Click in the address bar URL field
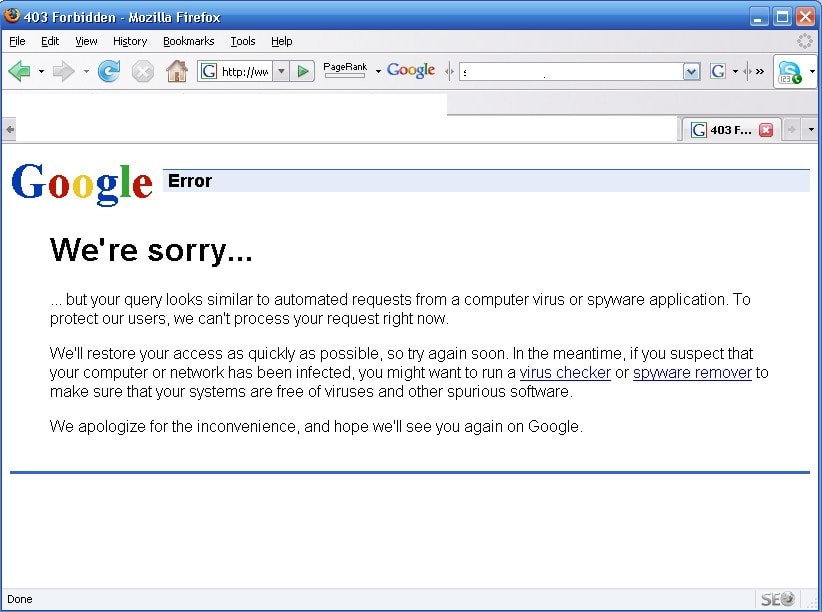The width and height of the screenshot is (822, 612). point(245,71)
